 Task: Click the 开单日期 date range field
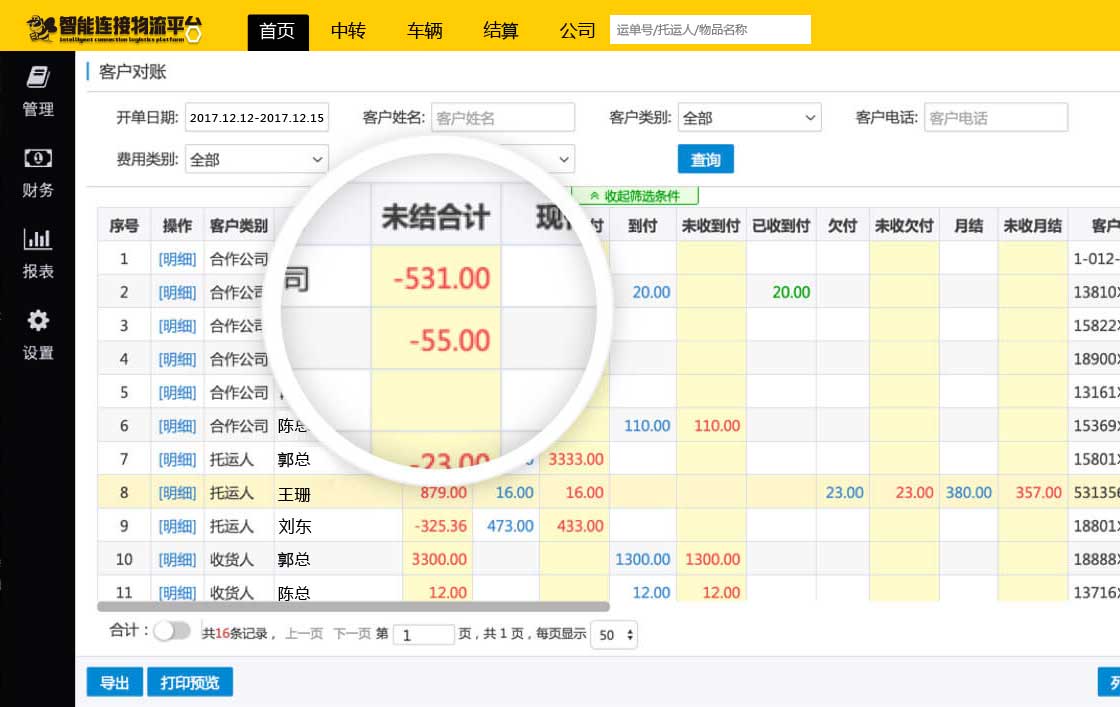[257, 118]
